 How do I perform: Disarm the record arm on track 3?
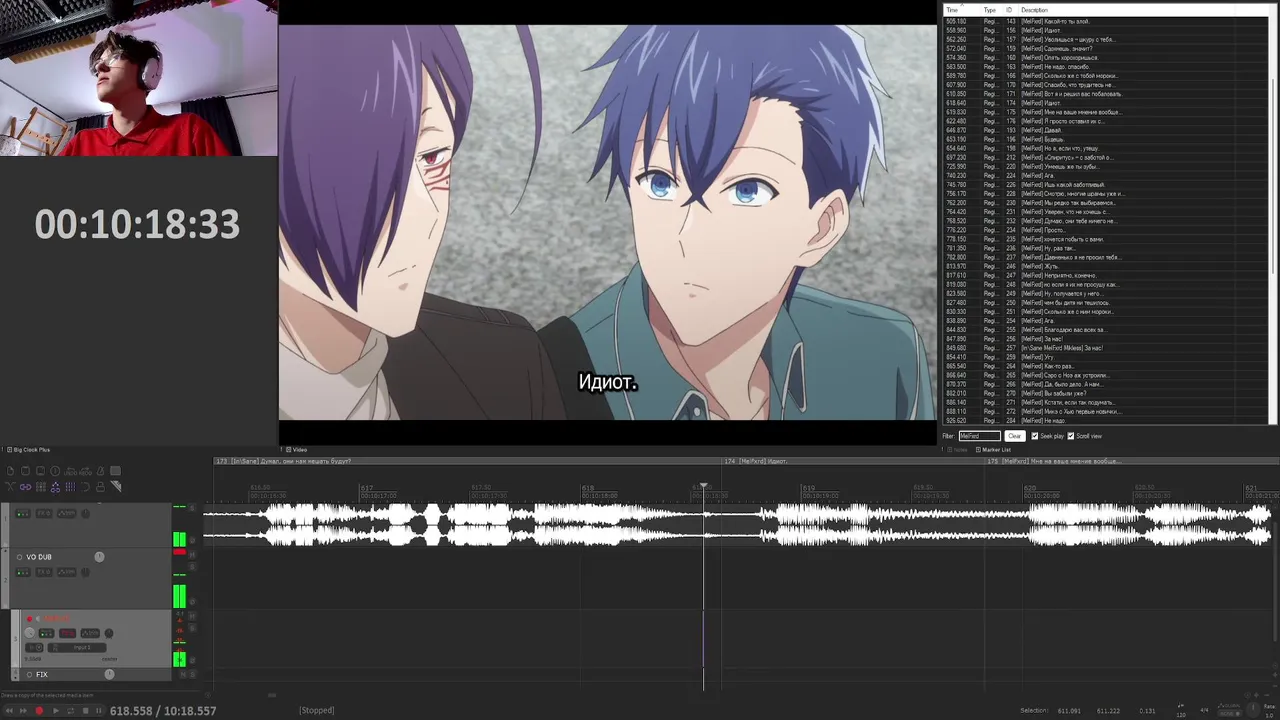click(x=29, y=619)
